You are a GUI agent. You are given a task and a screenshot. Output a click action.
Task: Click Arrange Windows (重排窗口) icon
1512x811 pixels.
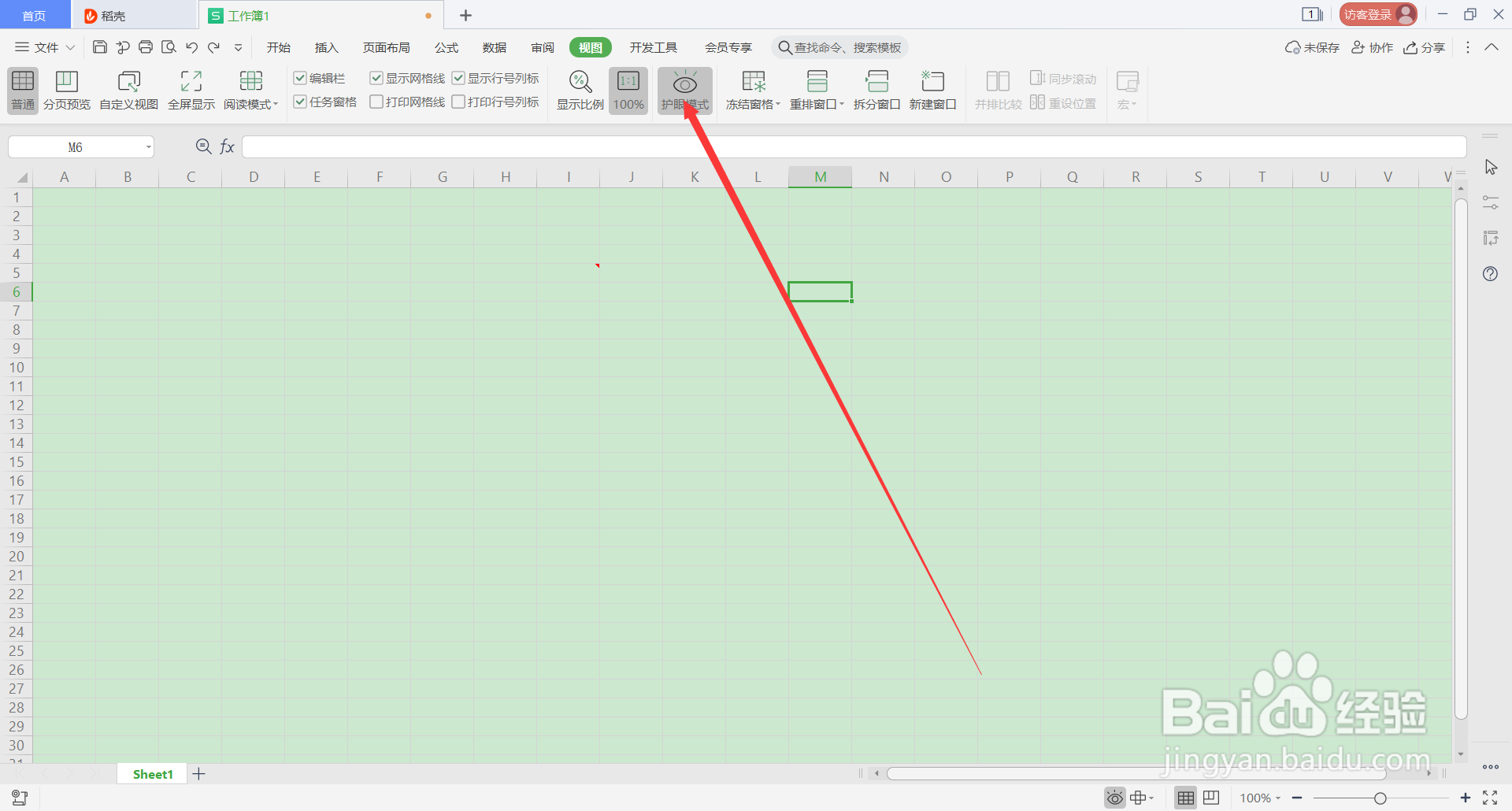817,81
